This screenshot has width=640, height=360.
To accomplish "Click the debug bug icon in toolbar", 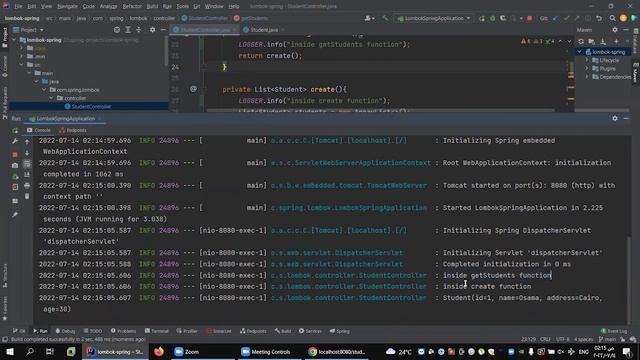I will pyautogui.click(x=493, y=18).
